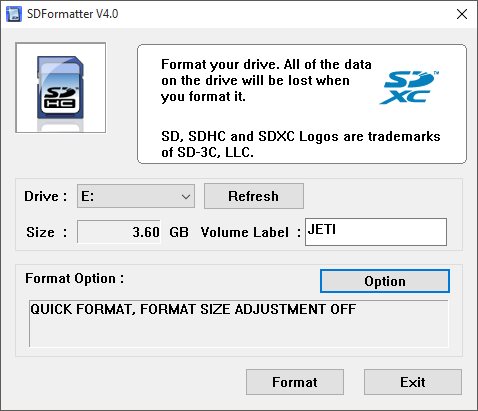478x411 pixels.
Task: Refresh the drive list
Action: pyautogui.click(x=254, y=196)
